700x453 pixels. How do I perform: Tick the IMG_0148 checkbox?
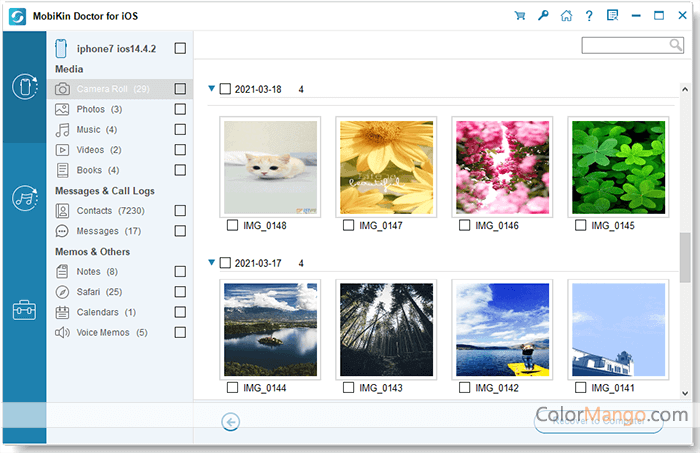pyautogui.click(x=233, y=226)
